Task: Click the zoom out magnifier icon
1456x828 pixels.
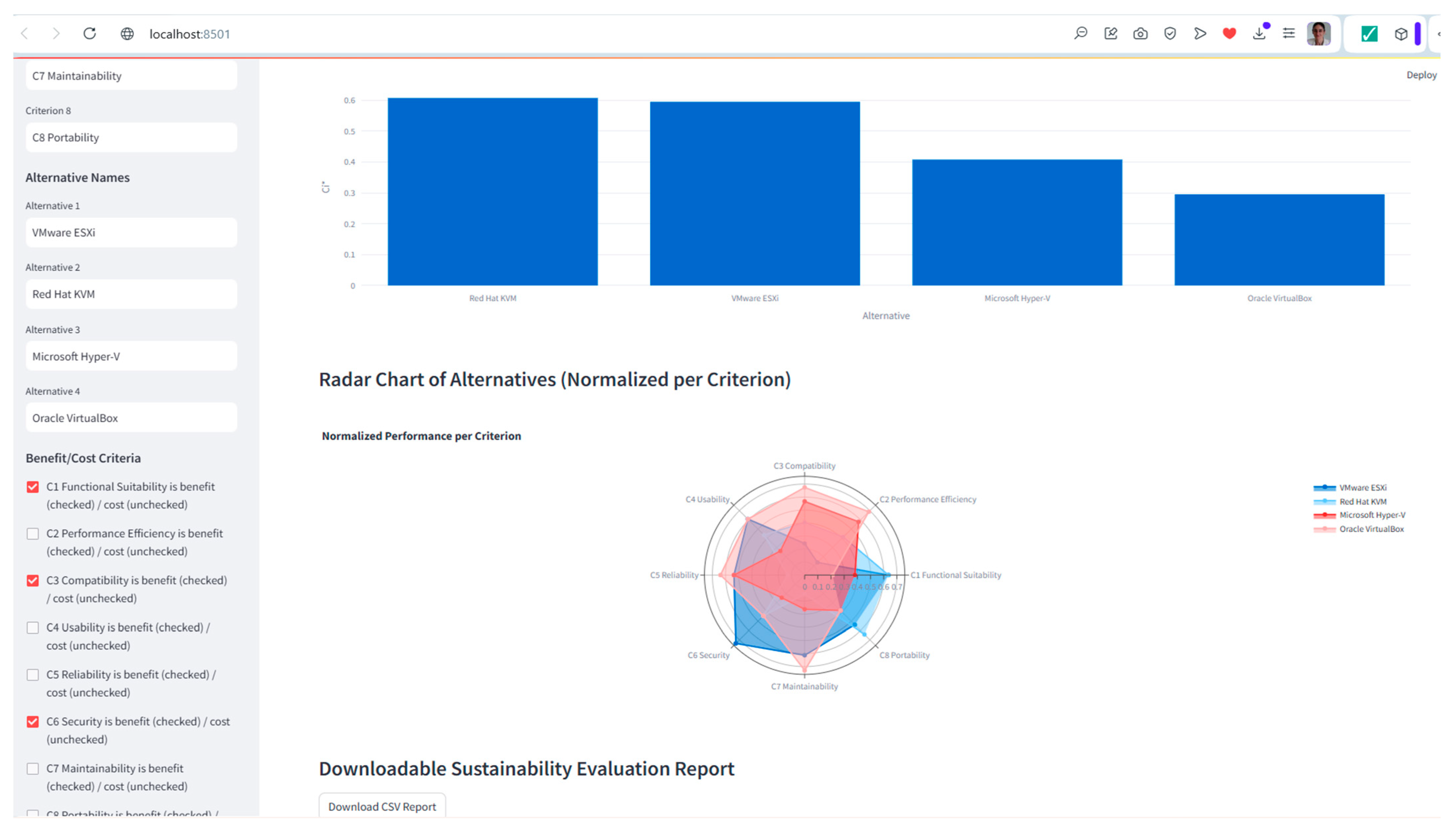Action: click(x=1080, y=33)
